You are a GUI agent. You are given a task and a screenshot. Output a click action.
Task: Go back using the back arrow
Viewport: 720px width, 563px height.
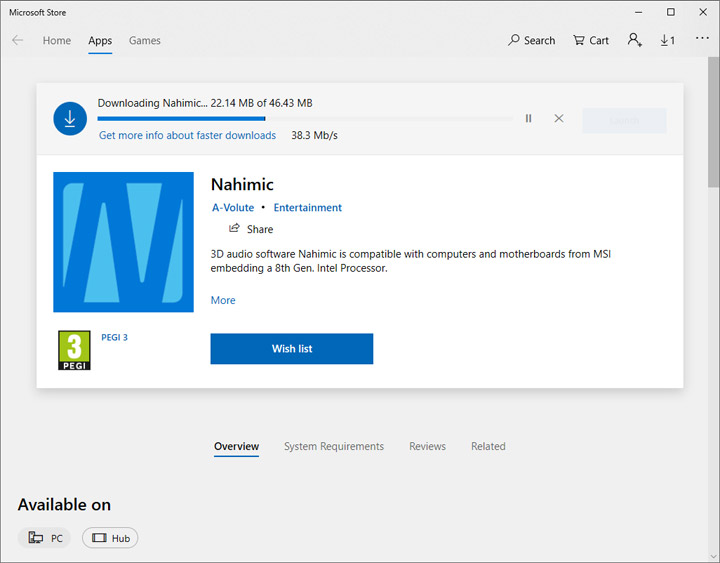point(18,41)
